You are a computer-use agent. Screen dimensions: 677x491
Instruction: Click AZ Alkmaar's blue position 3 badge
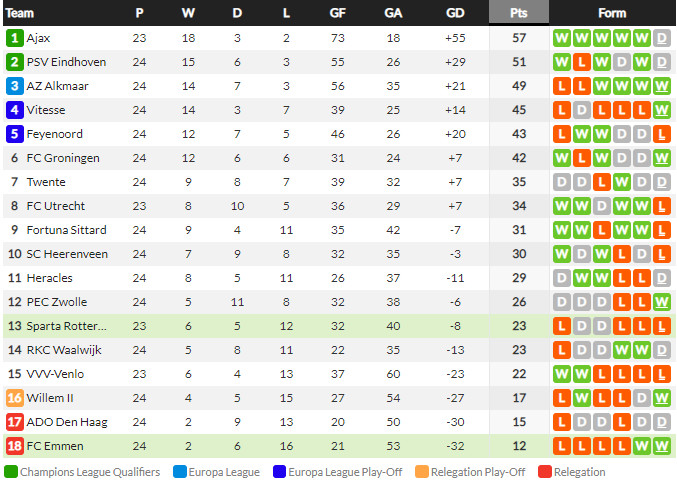point(14,86)
